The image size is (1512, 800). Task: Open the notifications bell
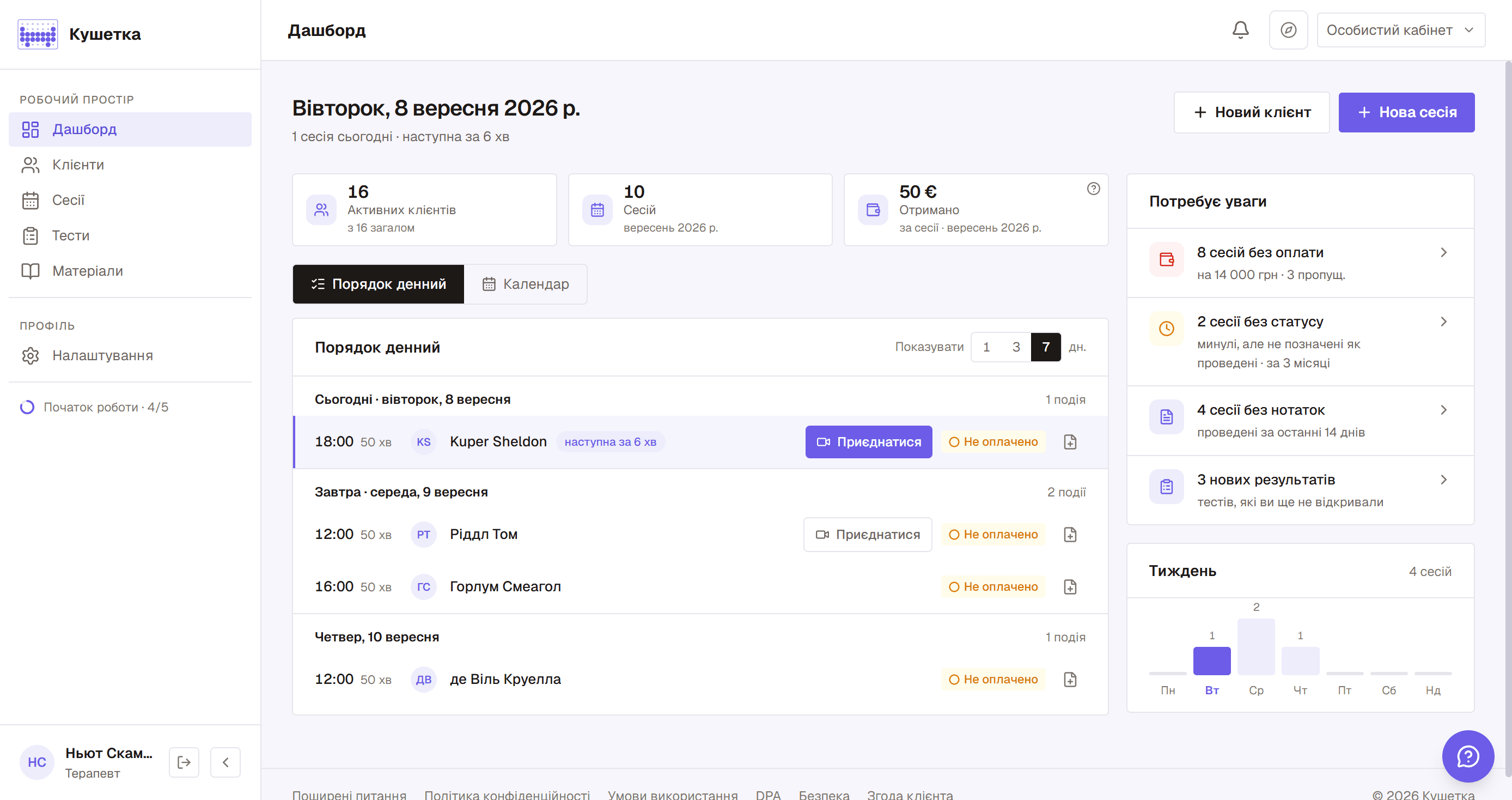(x=1240, y=30)
